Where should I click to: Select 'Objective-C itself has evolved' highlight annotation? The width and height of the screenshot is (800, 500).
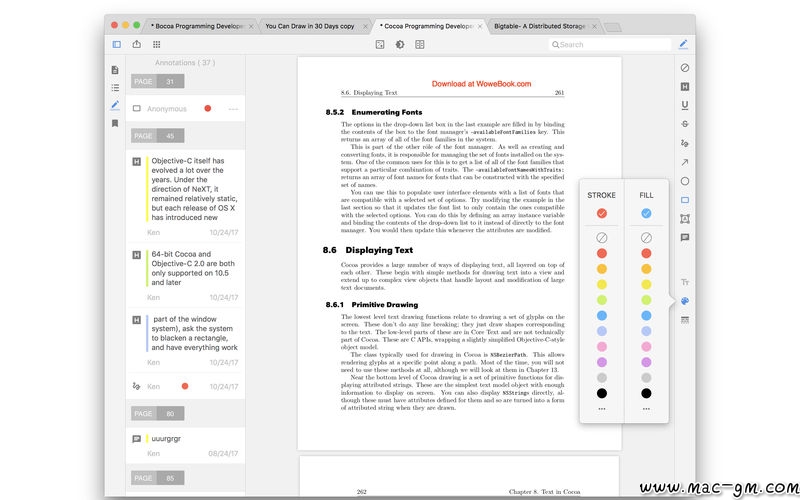pos(185,196)
